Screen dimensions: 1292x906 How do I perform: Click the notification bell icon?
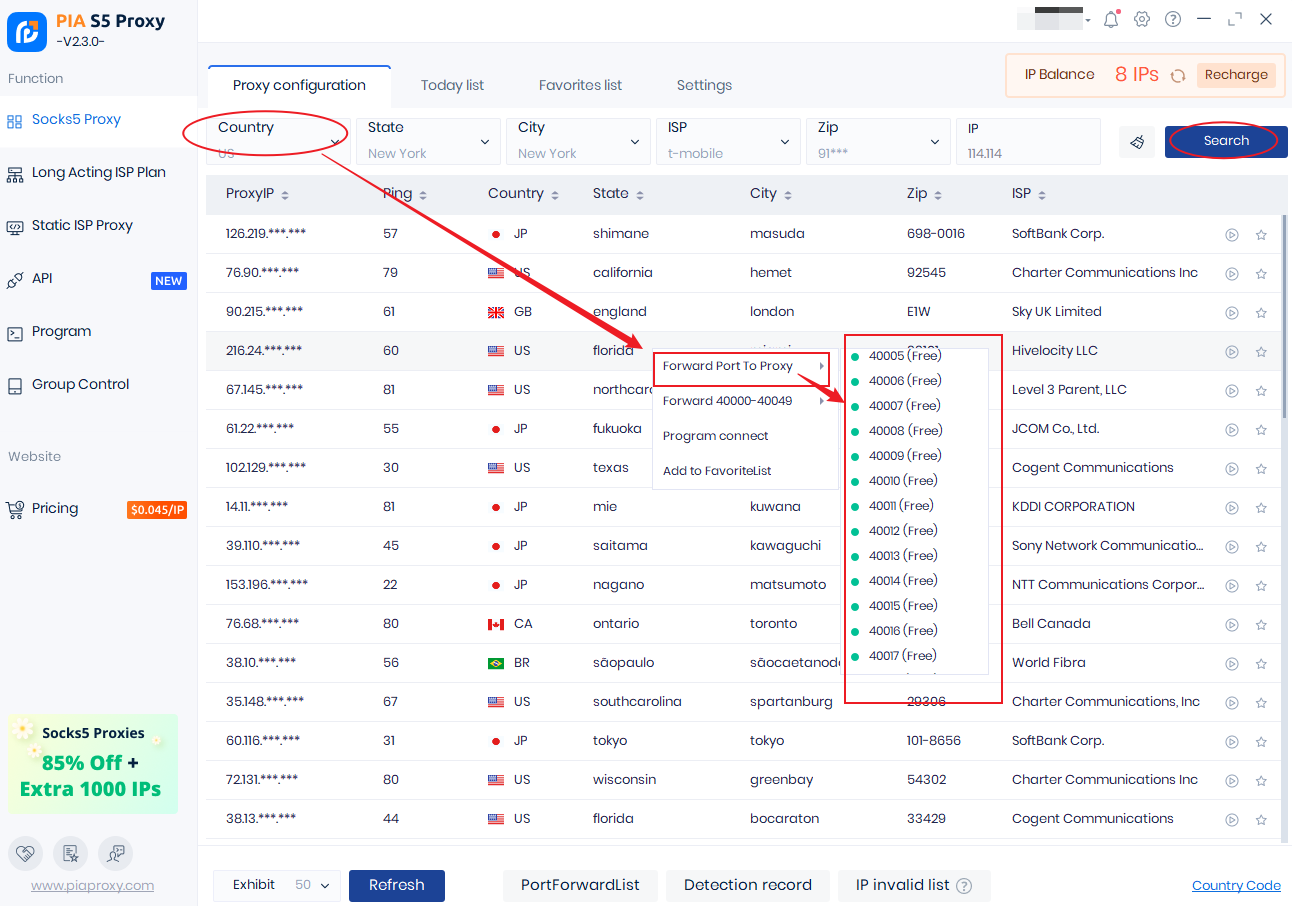coord(1111,19)
